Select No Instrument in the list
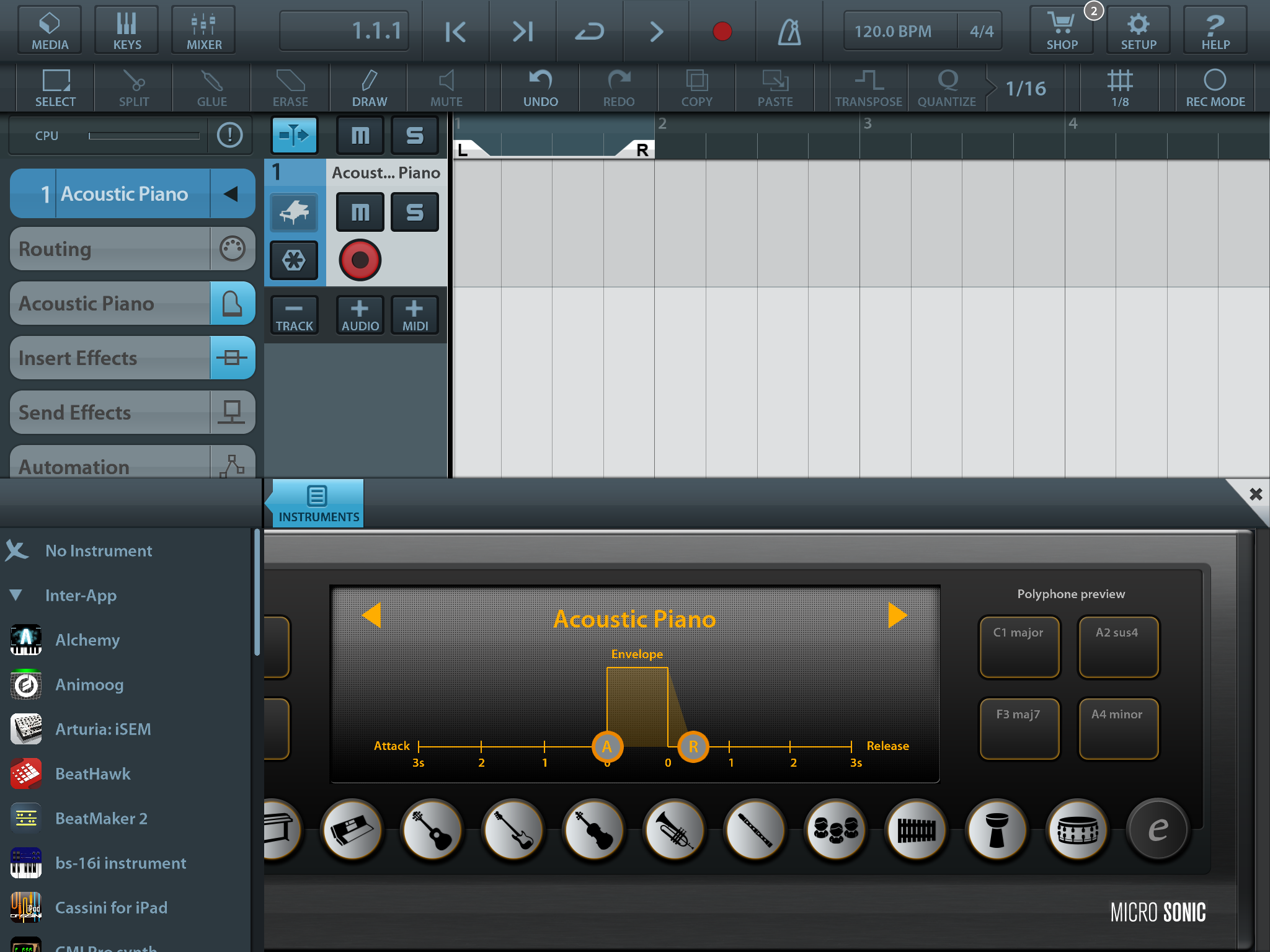Screen dimensions: 1270x952 125,550
